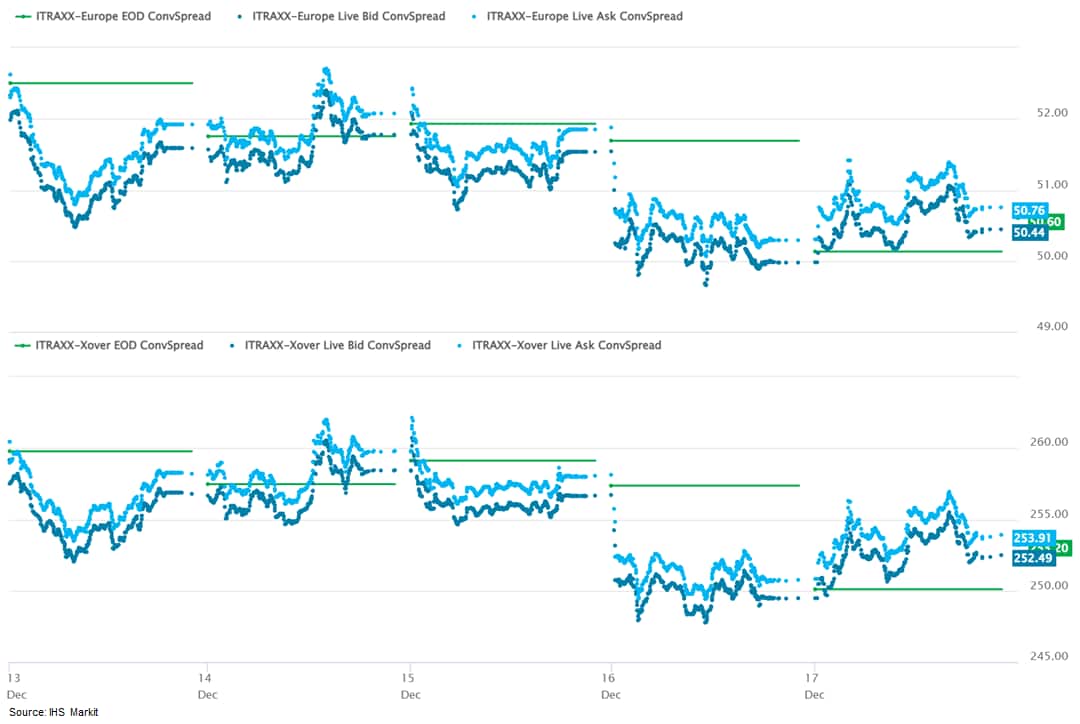The height and width of the screenshot is (724, 1080).
Task: Select the 253.91 Xover ask value label
Action: 1031,538
